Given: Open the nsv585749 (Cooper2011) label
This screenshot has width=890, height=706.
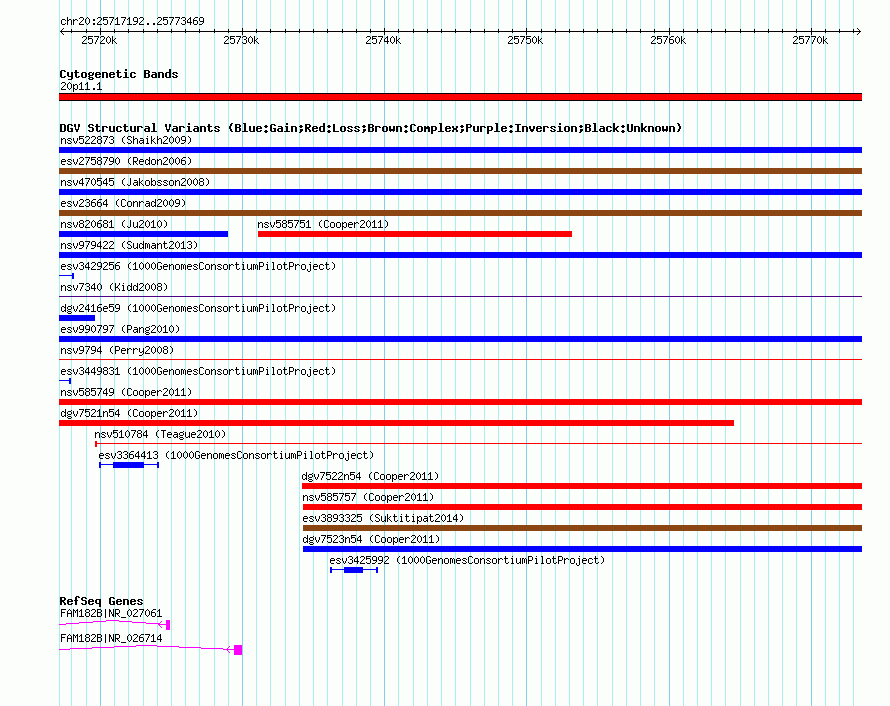Looking at the screenshot, I should (x=126, y=392).
